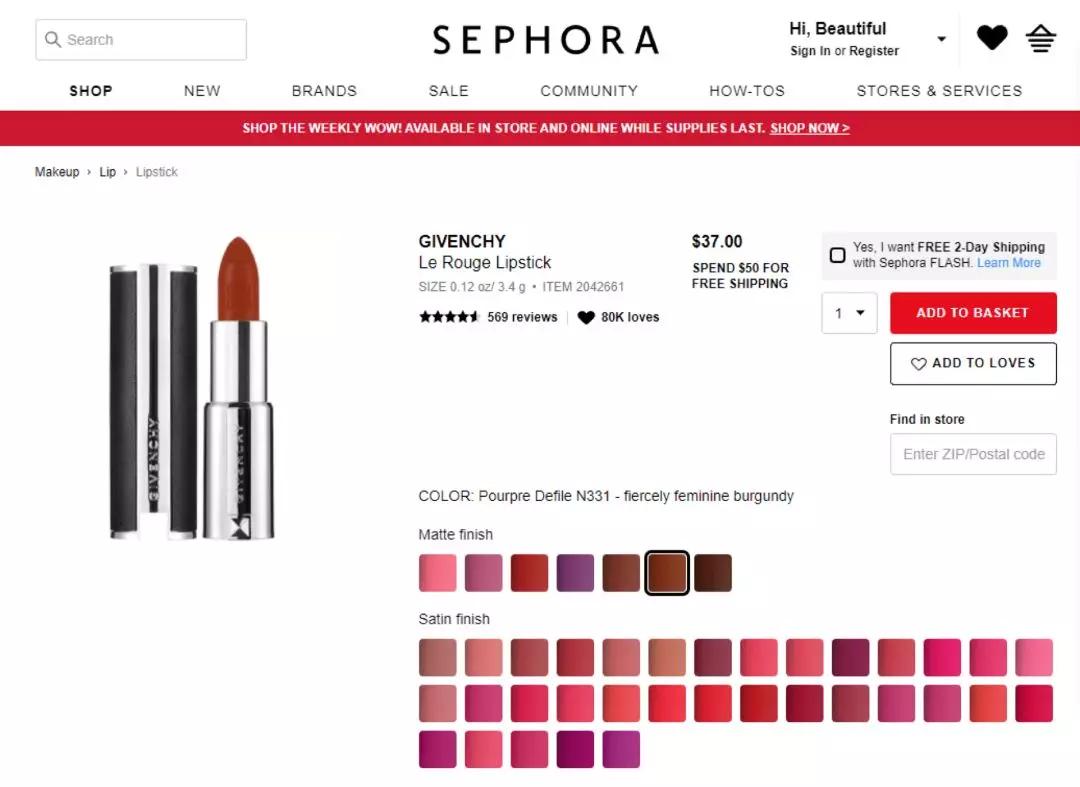Choose the purple matte finish swatch
The width and height of the screenshot is (1080, 787).
(575, 573)
